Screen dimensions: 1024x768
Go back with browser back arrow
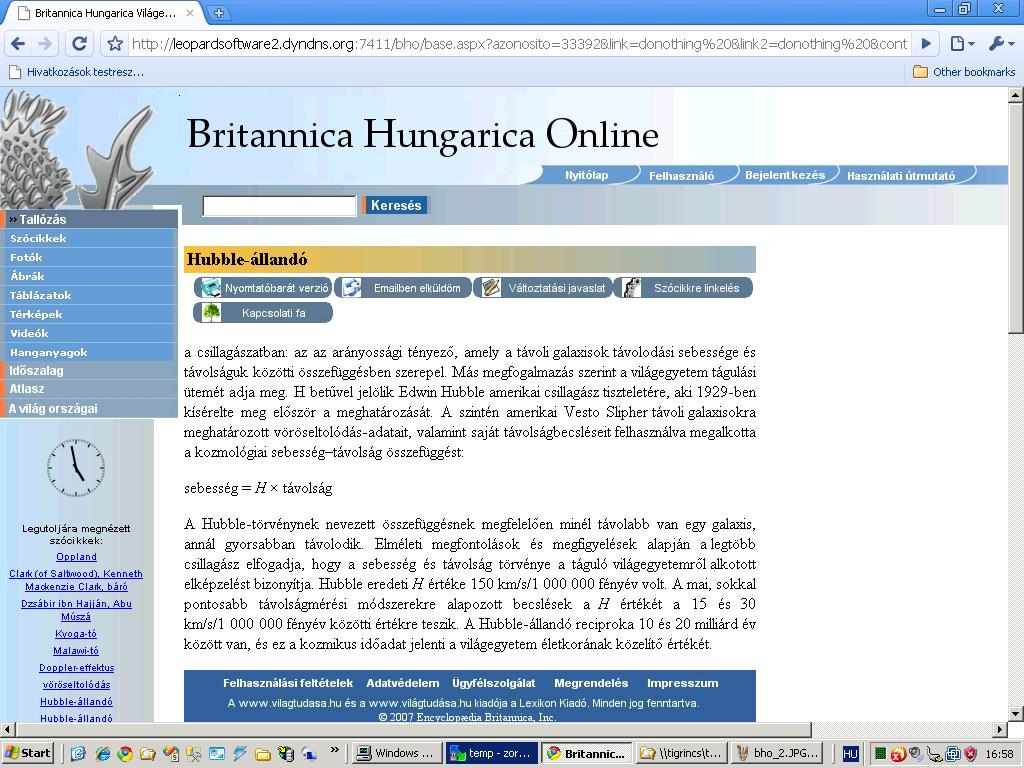point(19,44)
